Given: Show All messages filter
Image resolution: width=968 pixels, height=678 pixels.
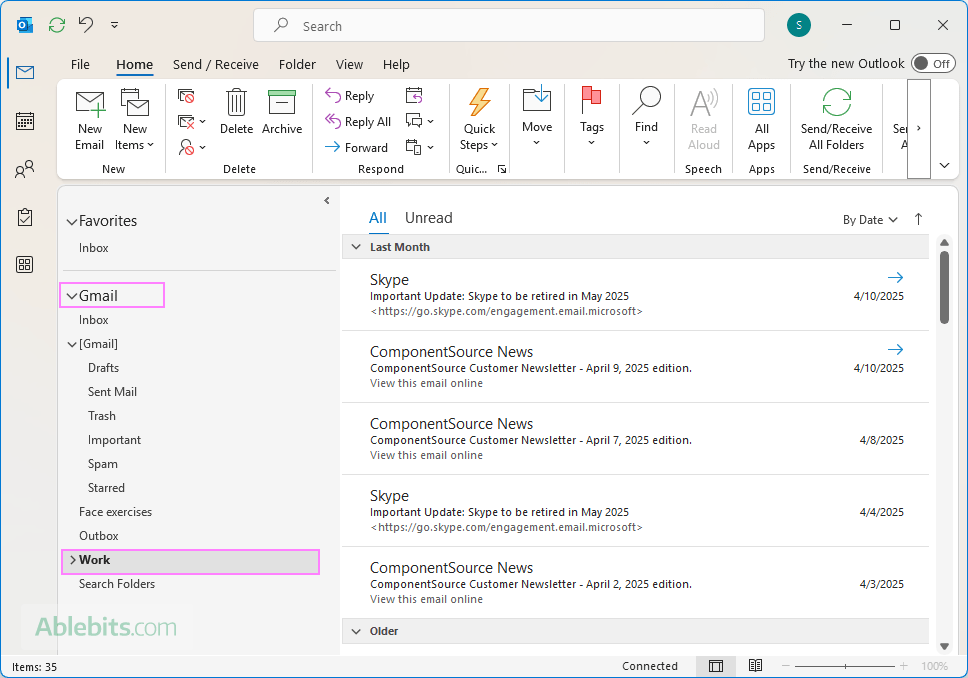Looking at the screenshot, I should pyautogui.click(x=378, y=218).
